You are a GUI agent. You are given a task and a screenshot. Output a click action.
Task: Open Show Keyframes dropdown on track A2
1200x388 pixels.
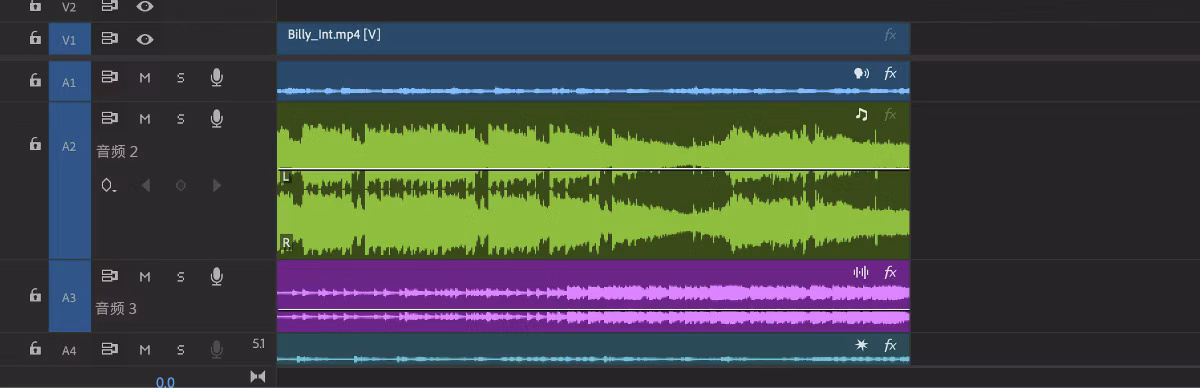click(109, 186)
